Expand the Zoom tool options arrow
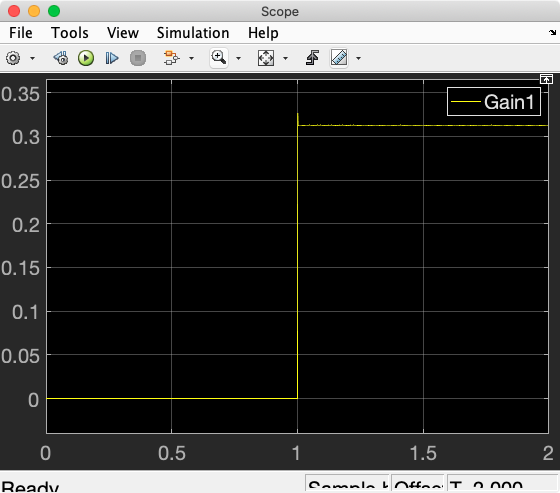 tap(239, 58)
